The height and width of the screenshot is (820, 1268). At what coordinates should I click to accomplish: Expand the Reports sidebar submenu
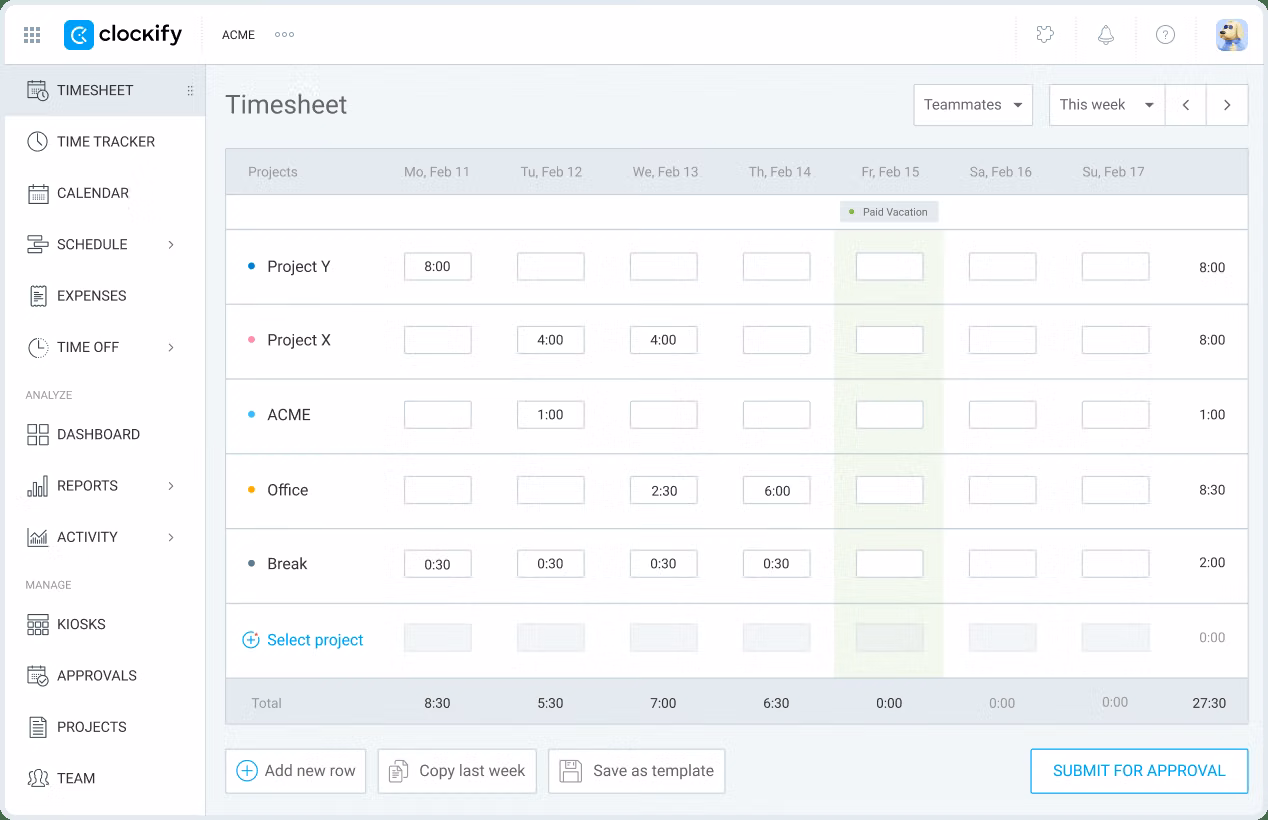[171, 486]
